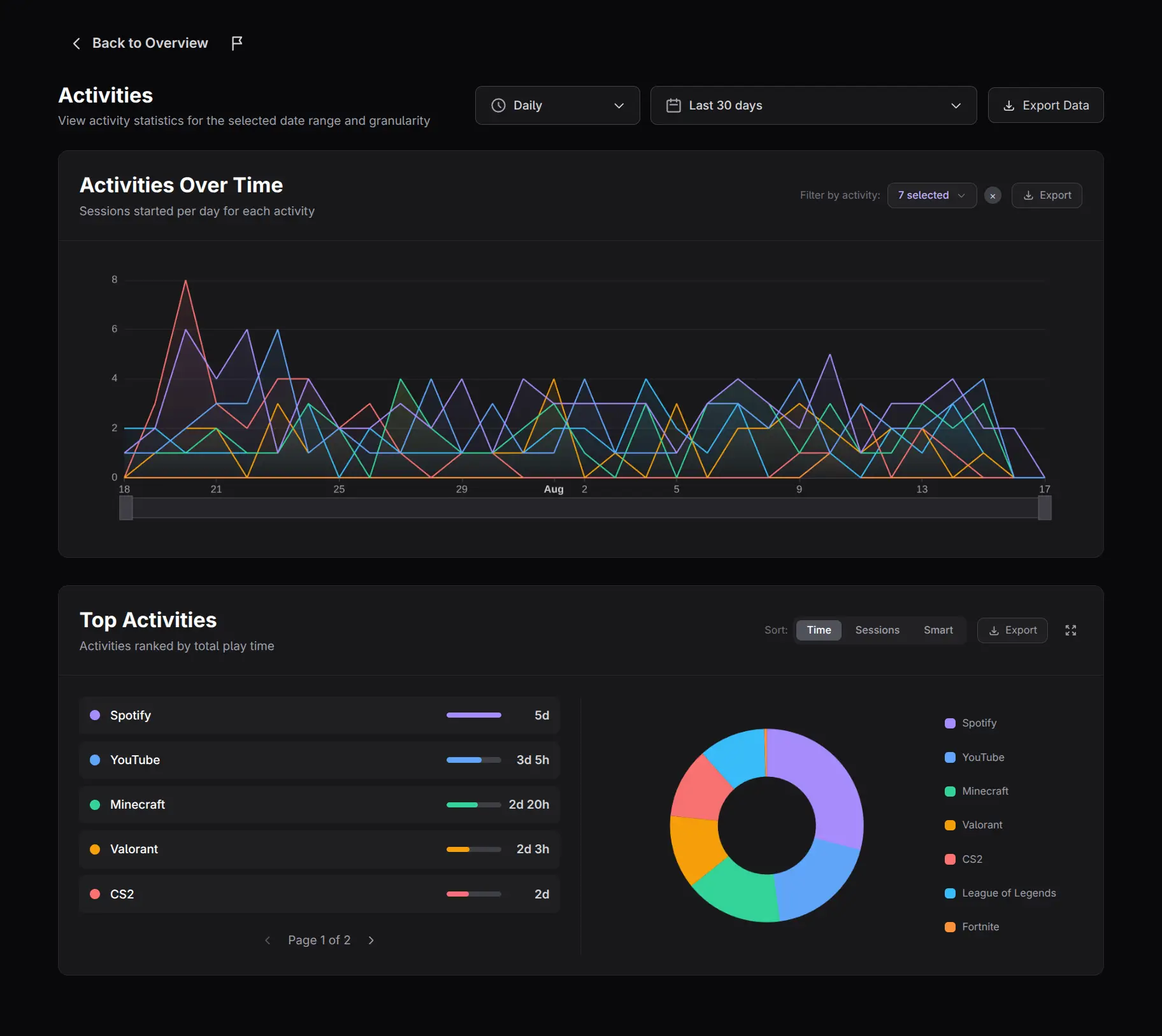
Task: Click the Spotify time progress bar
Action: (473, 715)
